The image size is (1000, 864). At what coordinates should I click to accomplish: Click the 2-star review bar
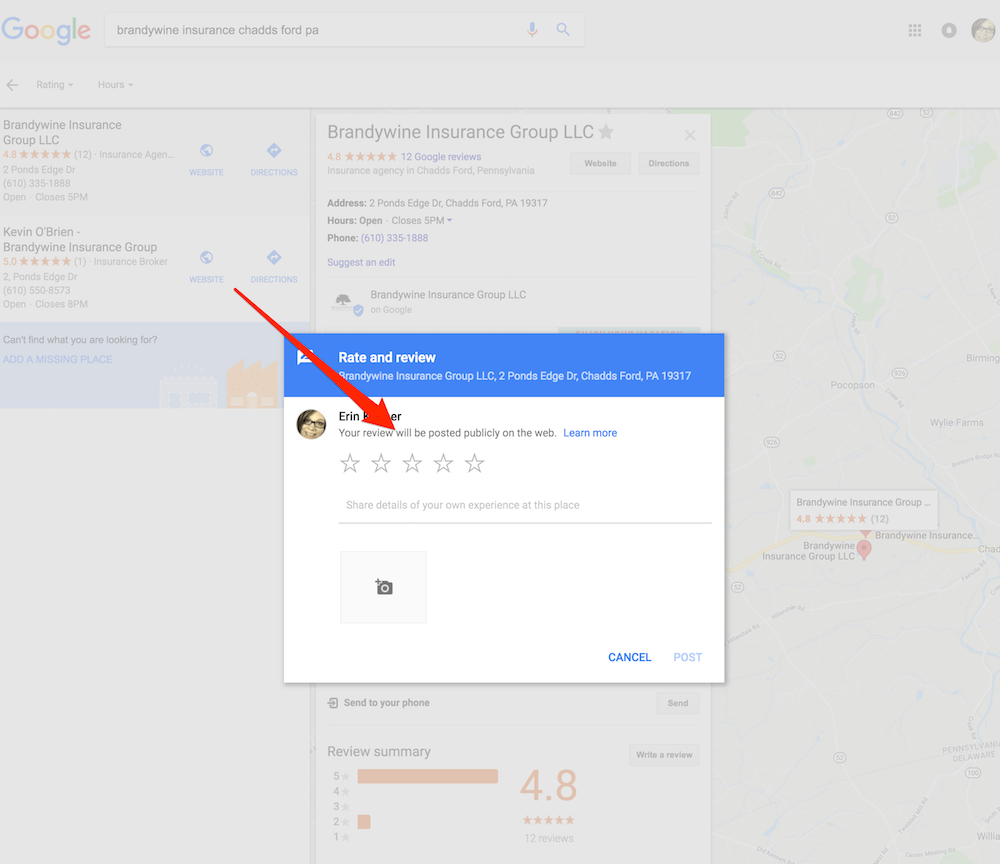pos(364,822)
